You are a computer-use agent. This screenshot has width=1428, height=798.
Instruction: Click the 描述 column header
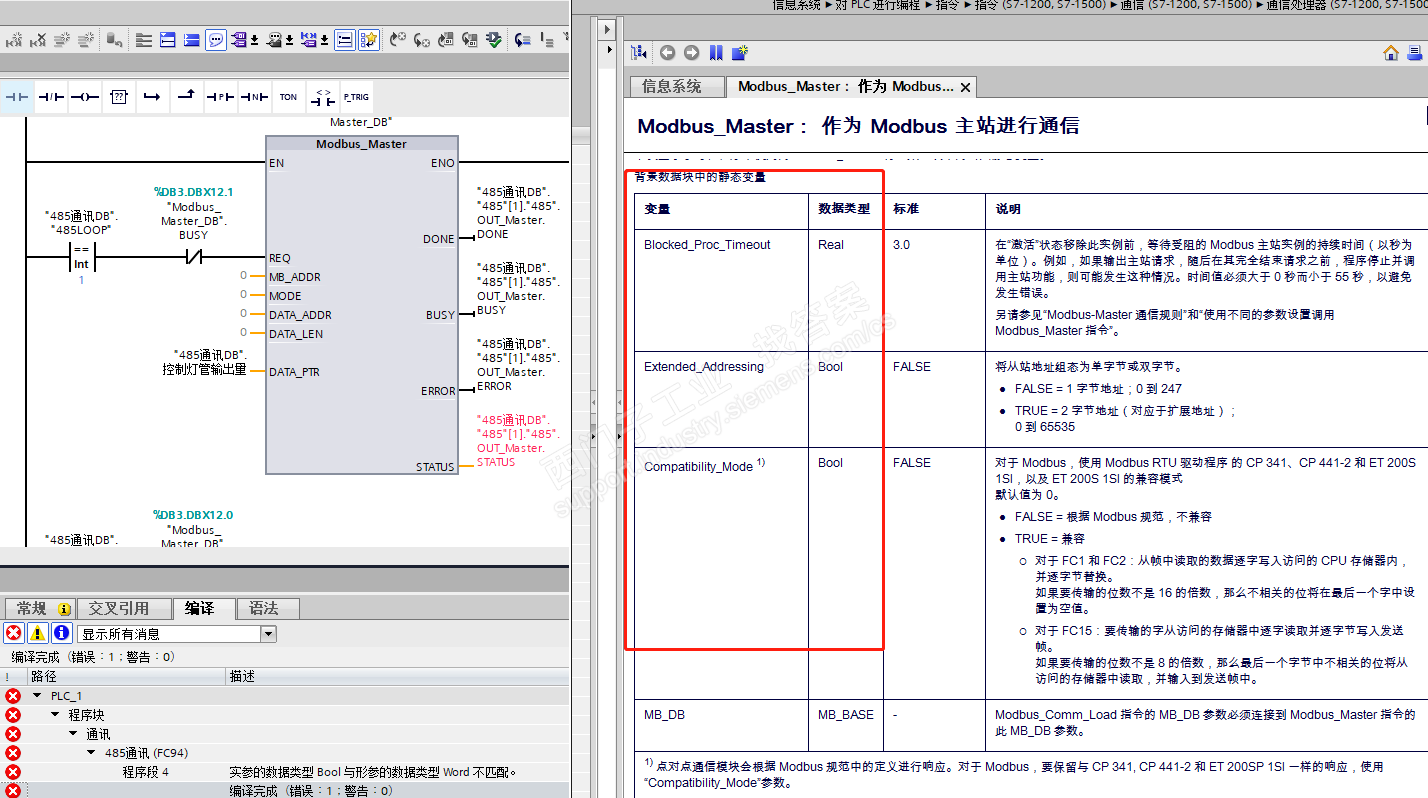tap(397, 677)
